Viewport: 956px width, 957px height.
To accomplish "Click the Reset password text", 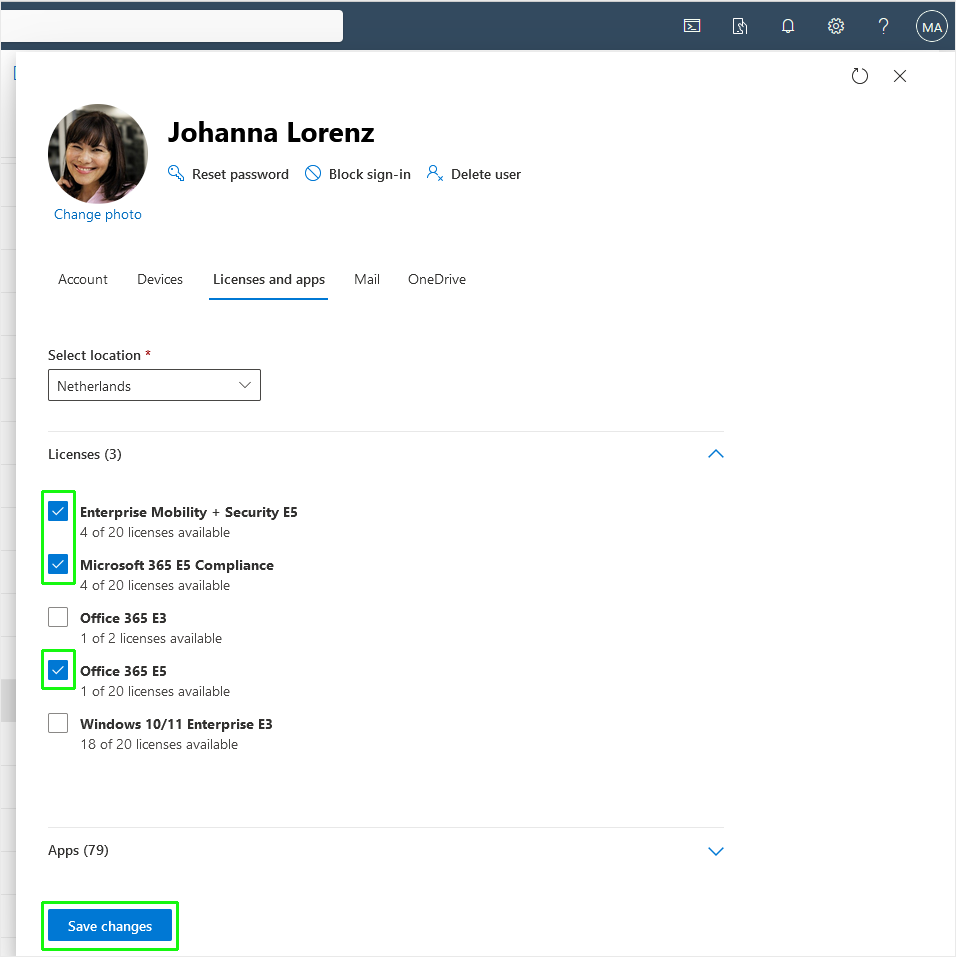I will 240,175.
